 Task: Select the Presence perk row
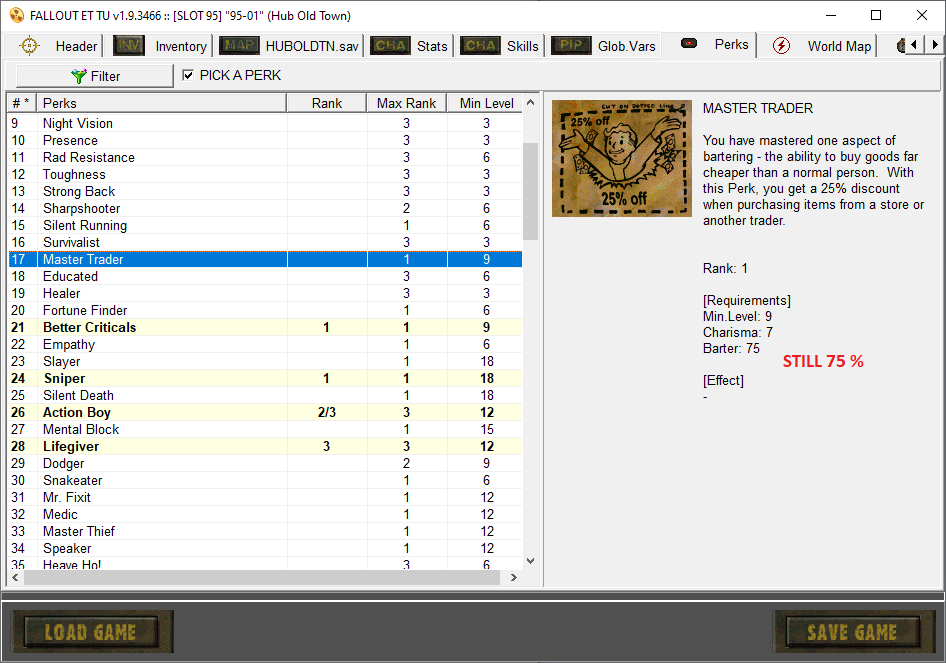(265, 140)
